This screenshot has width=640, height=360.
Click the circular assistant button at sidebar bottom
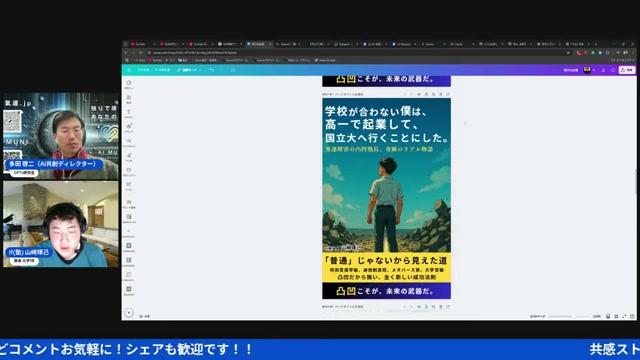click(x=129, y=313)
